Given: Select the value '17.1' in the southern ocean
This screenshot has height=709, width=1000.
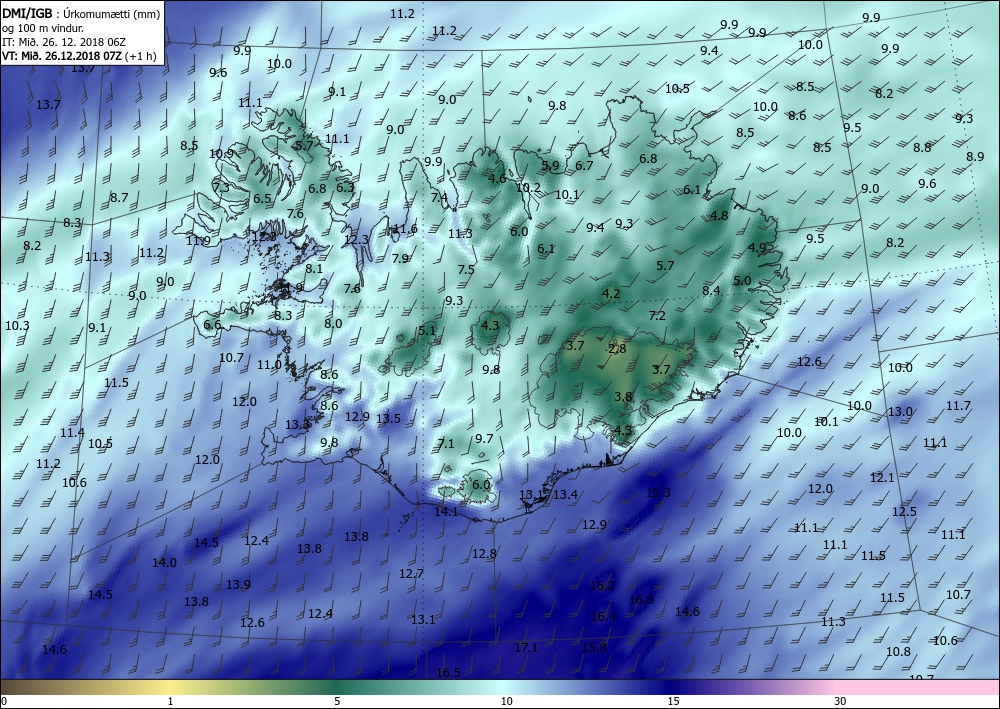Looking at the screenshot, I should pos(526,648).
